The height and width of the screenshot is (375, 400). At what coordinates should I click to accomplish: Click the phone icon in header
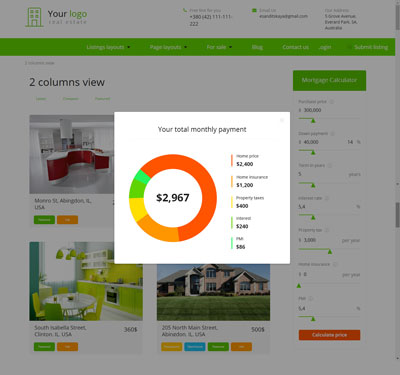click(185, 10)
